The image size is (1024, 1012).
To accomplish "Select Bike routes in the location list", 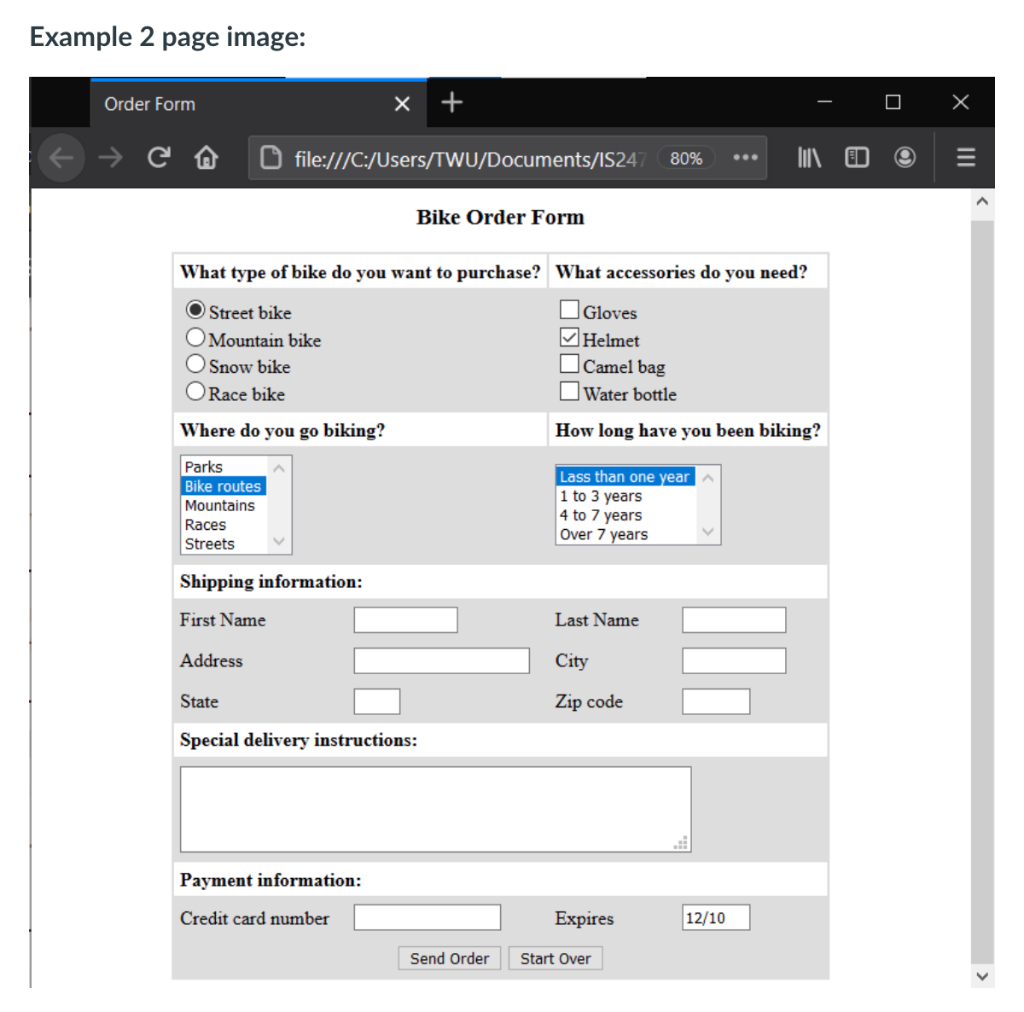I will pyautogui.click(x=224, y=486).
